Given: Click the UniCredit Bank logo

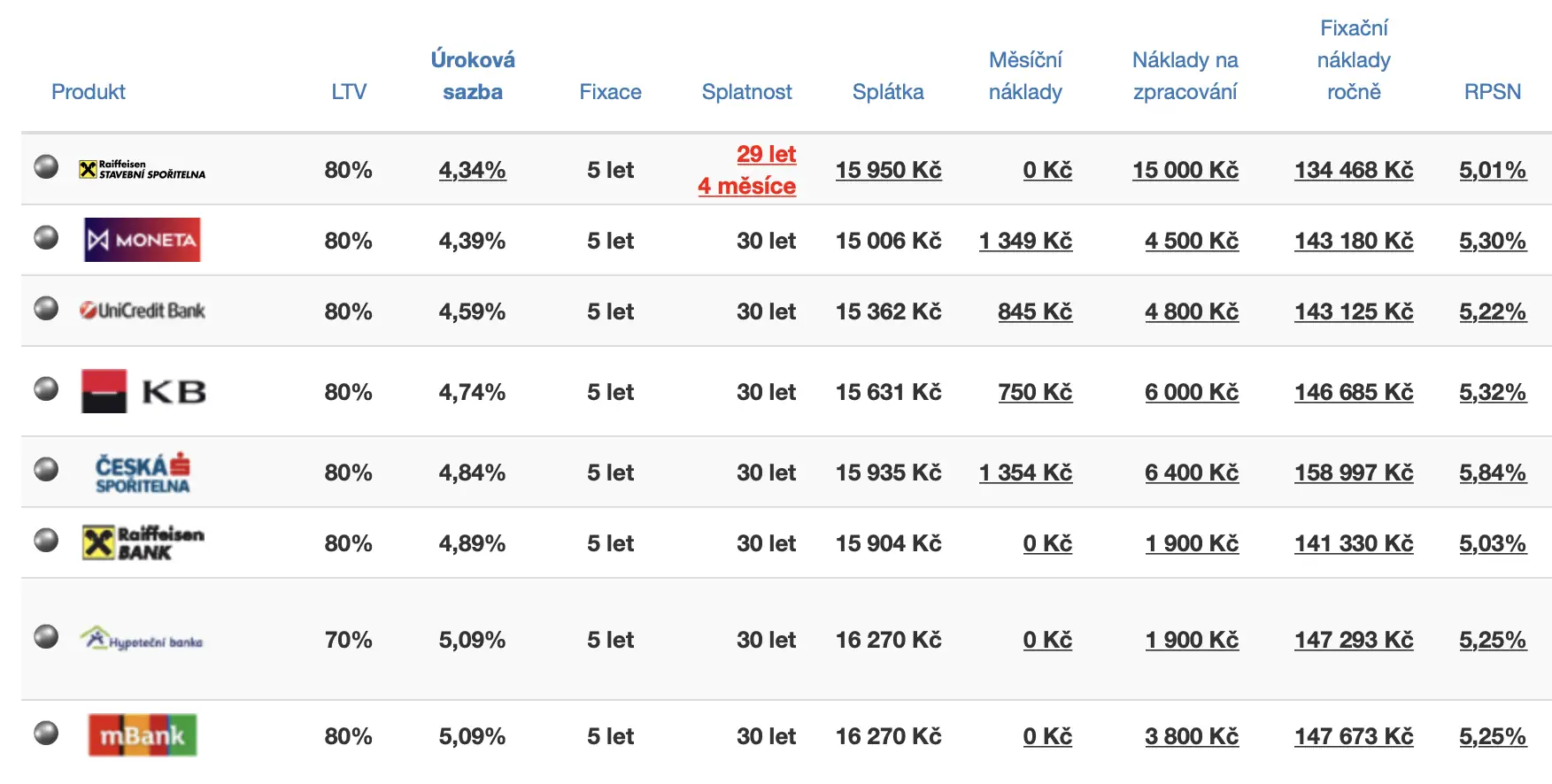Looking at the screenshot, I should [143, 311].
